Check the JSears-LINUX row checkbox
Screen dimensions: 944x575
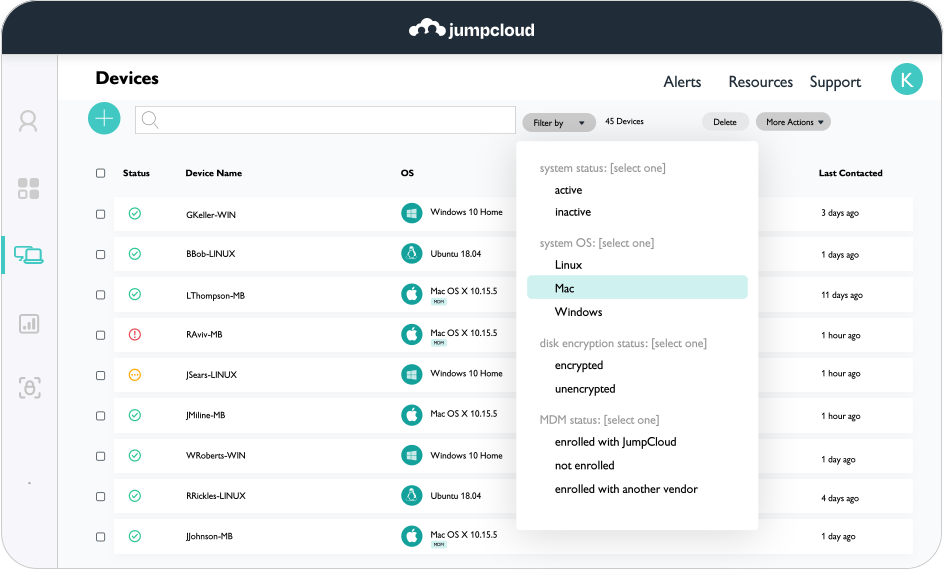click(101, 376)
